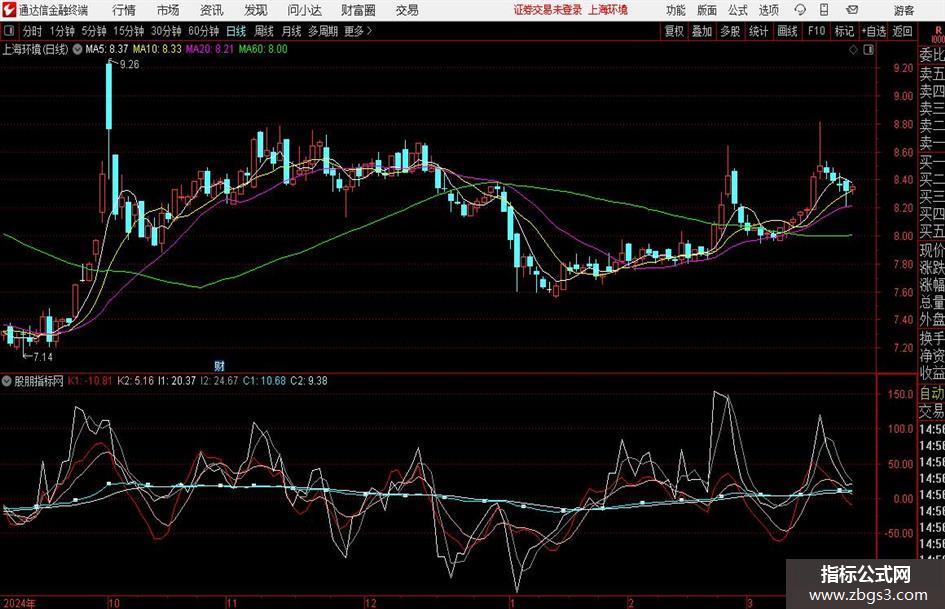Image resolution: width=945 pixels, height=609 pixels.
Task: Click the 统计 statistics button
Action: pos(758,31)
